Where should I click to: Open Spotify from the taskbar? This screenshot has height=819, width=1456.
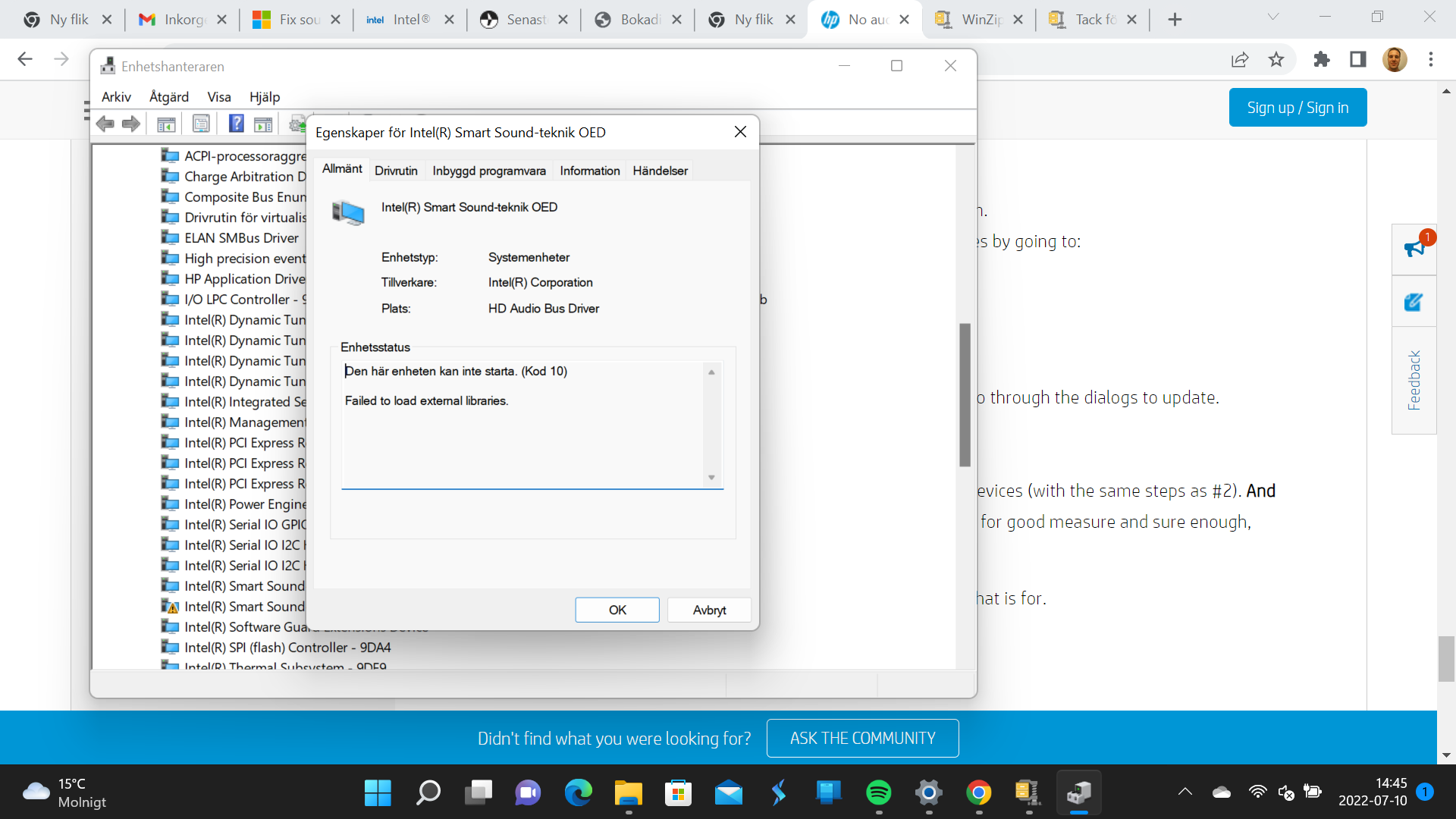pyautogui.click(x=879, y=793)
